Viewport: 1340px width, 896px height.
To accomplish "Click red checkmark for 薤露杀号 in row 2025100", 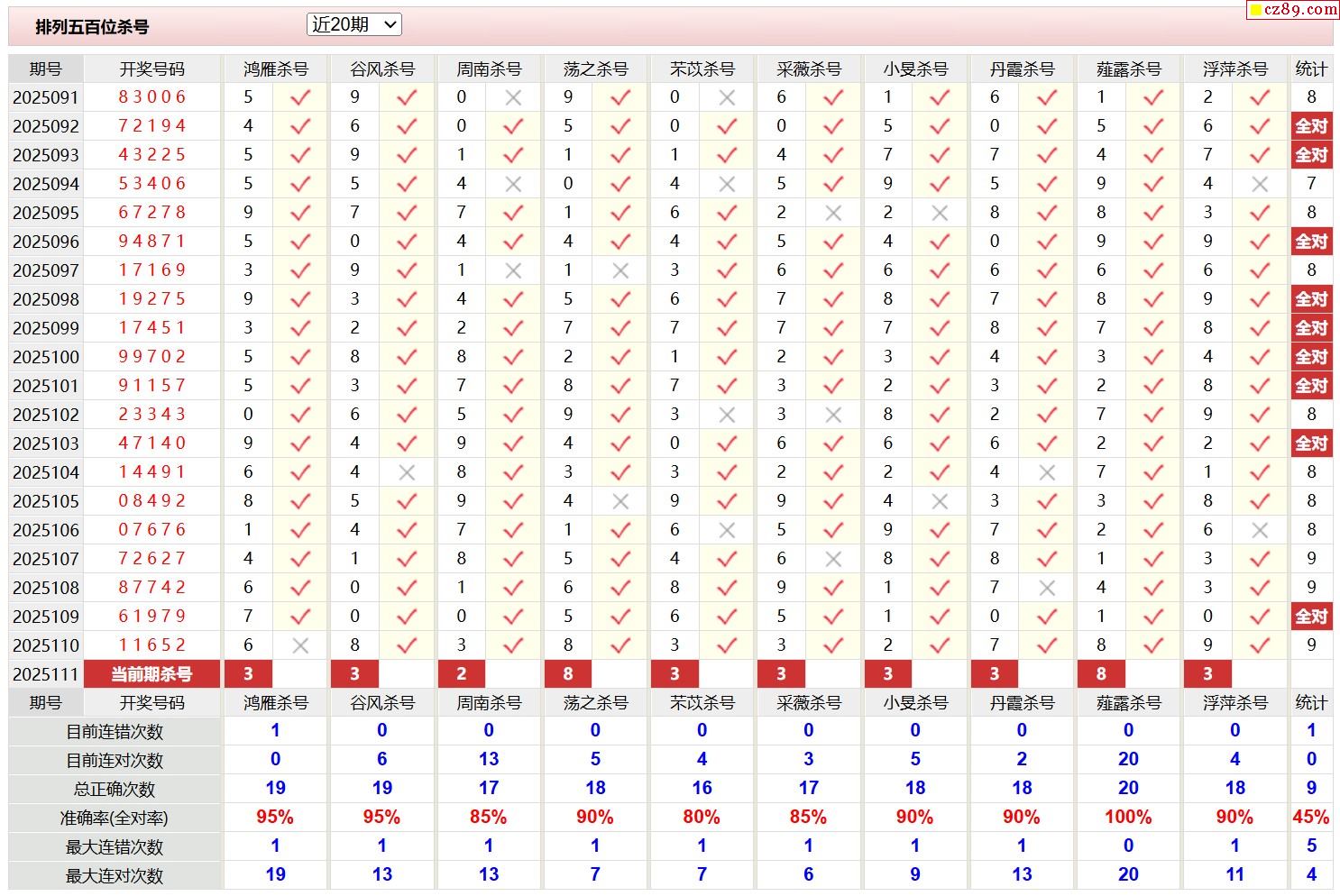I will click(1152, 357).
